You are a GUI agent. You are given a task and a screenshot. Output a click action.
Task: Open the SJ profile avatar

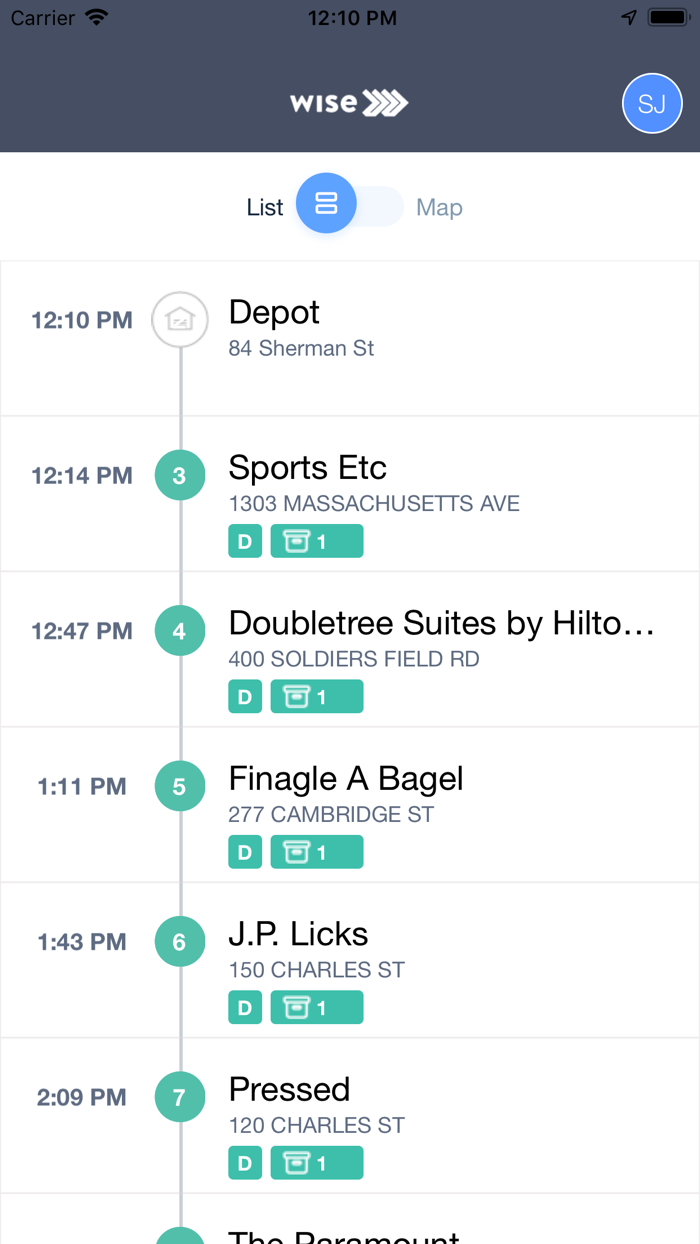tap(652, 103)
